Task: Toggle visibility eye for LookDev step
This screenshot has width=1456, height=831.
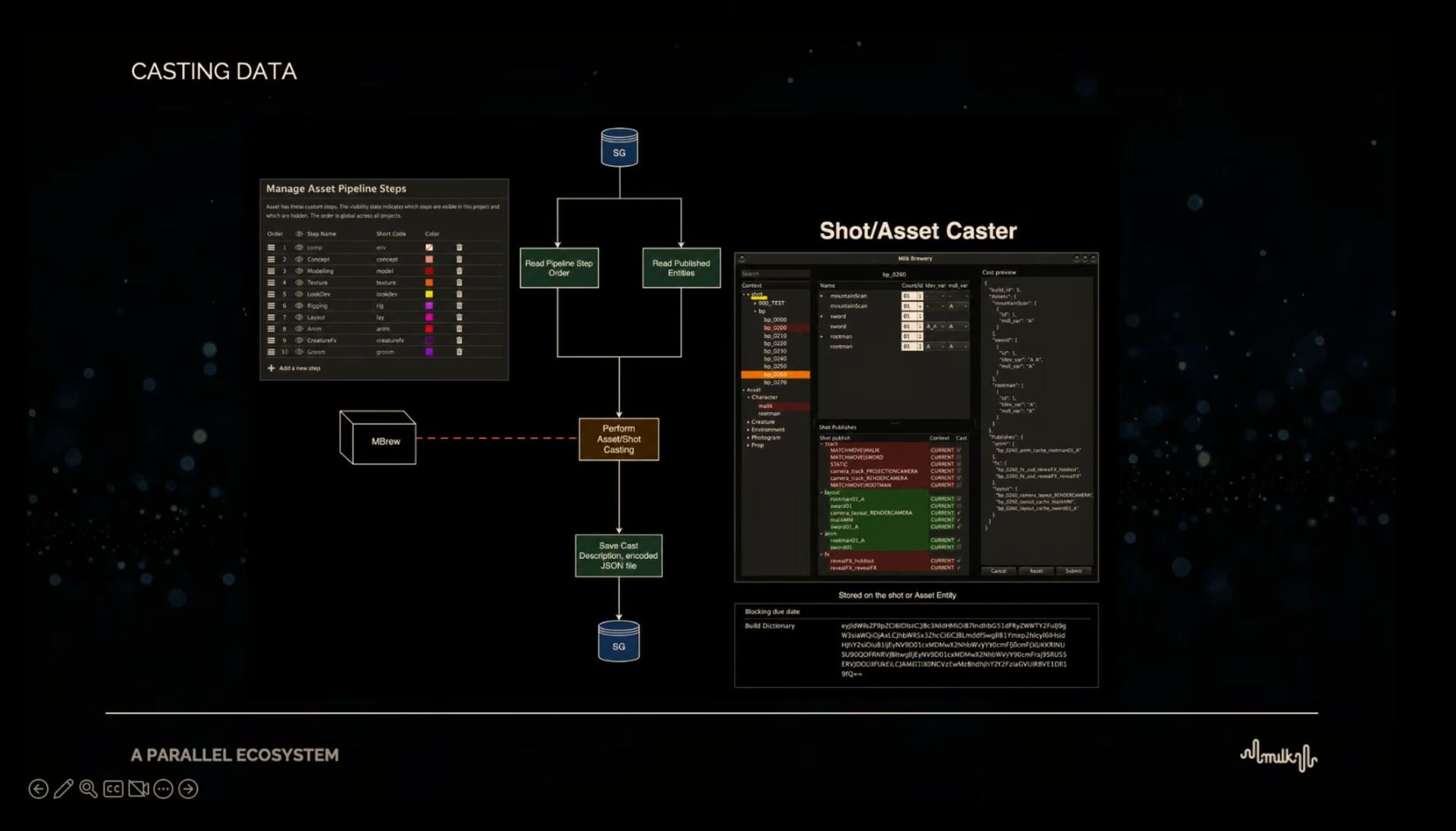Action: [299, 294]
